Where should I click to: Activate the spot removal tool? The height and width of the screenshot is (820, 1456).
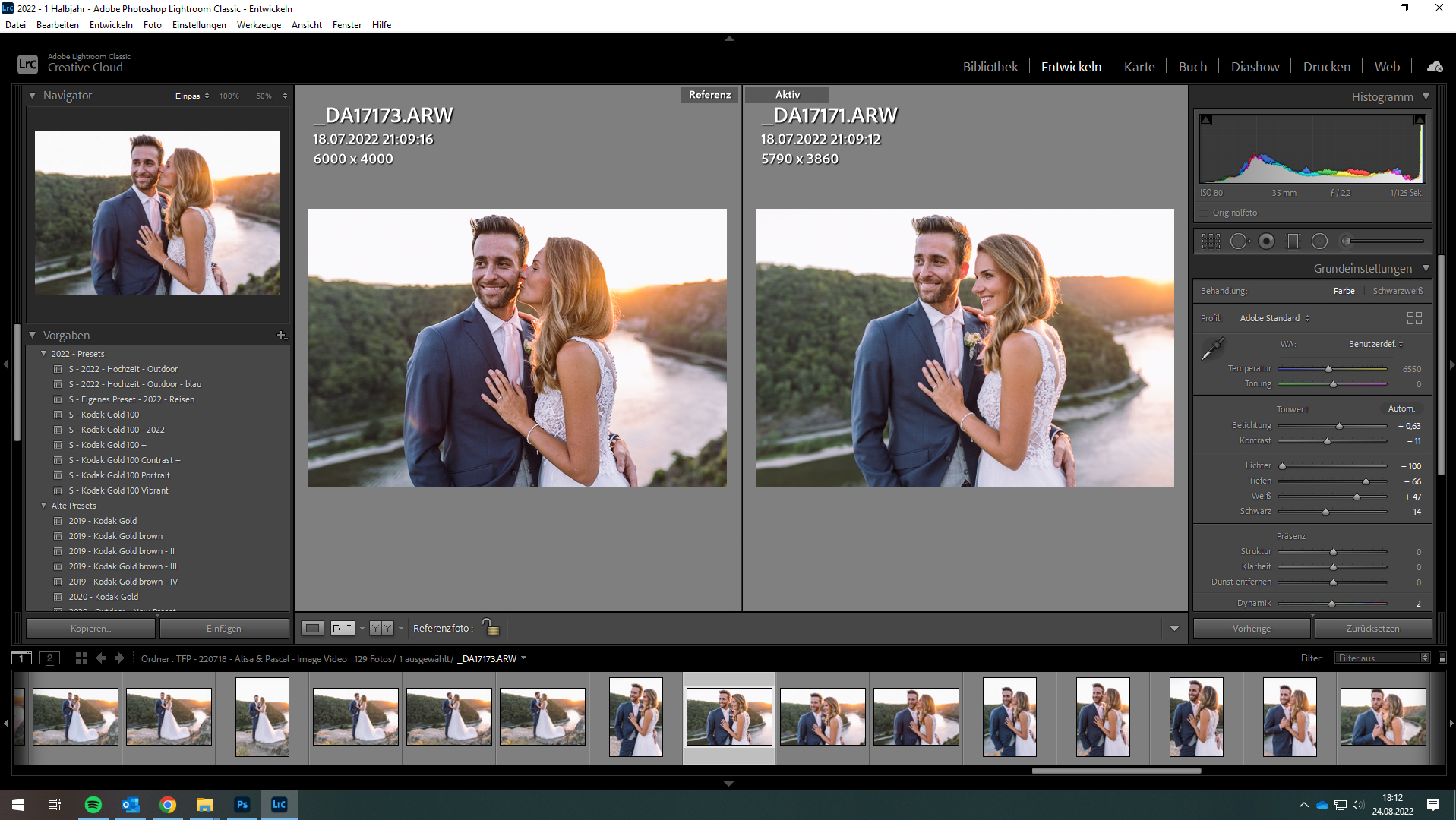click(1239, 241)
